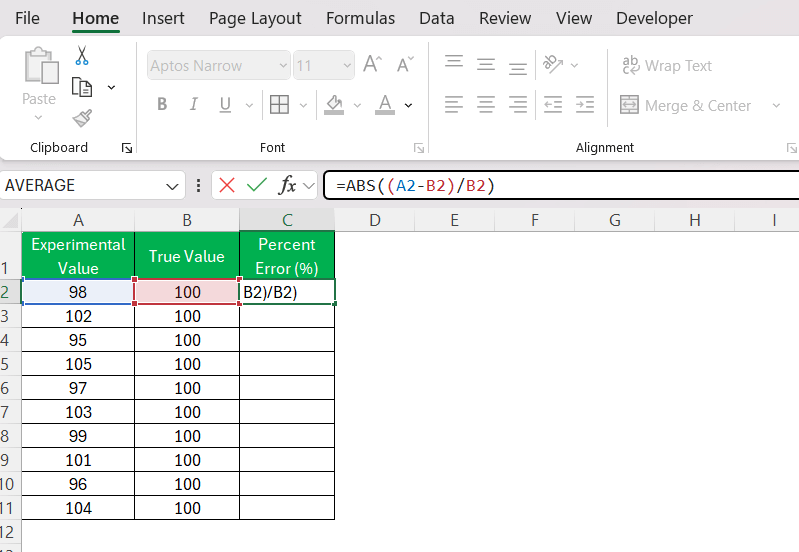Screen dimensions: 799x552
Task: Toggle Underline formatting
Action: [x=225, y=104]
